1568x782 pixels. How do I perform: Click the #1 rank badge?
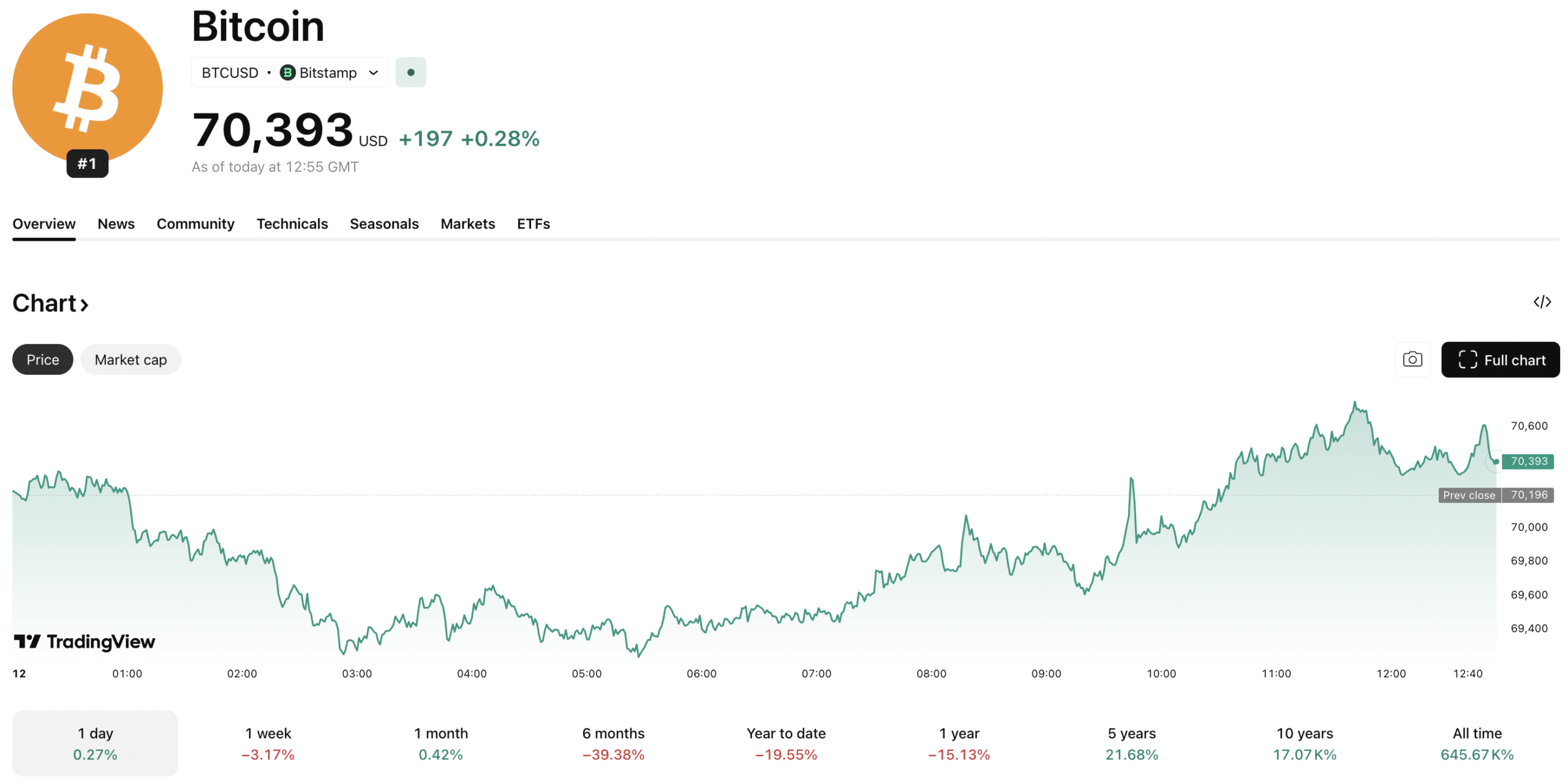[x=86, y=164]
